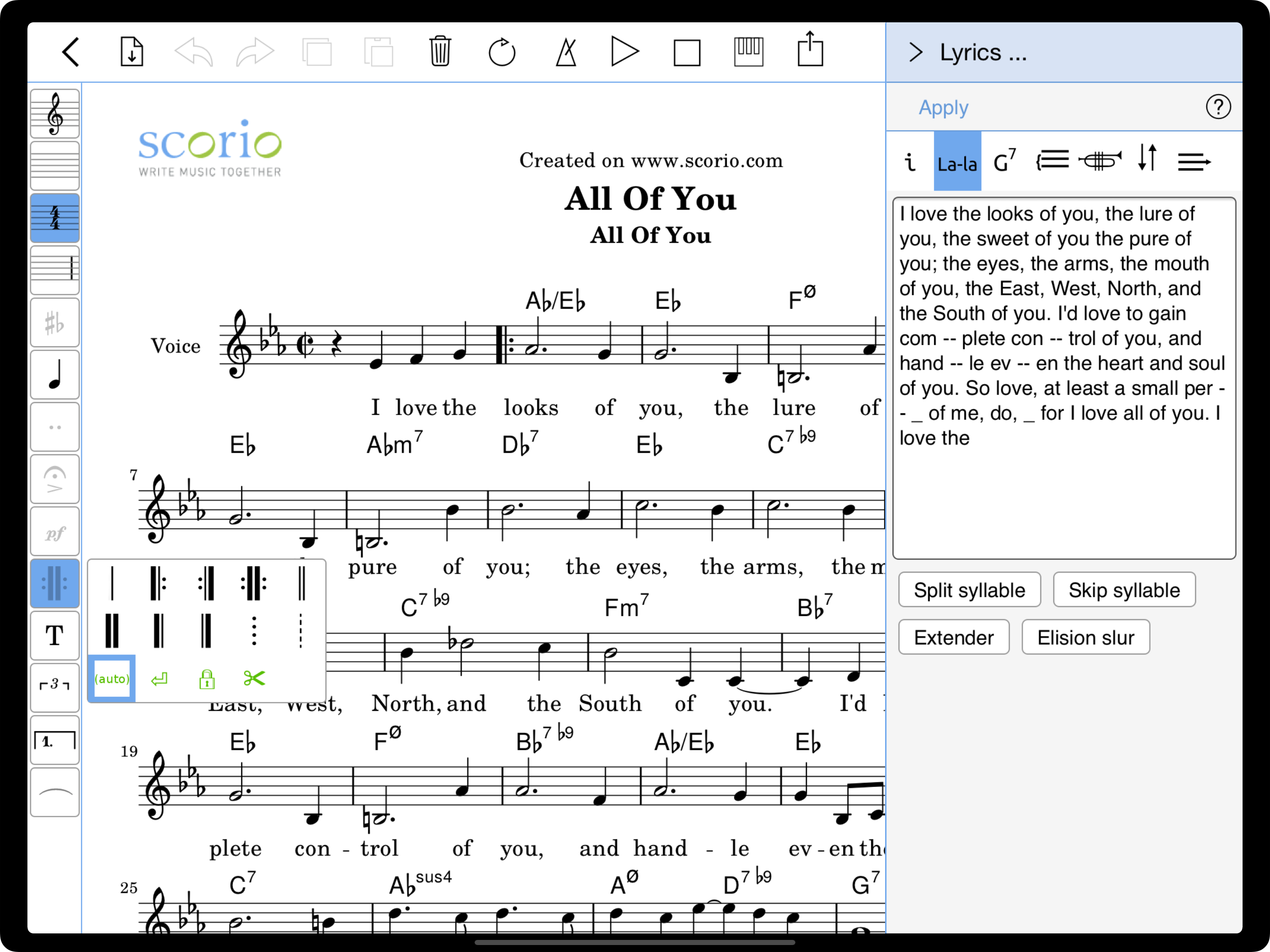The width and height of the screenshot is (1270, 952).
Task: Switch to the info i tab
Action: pos(911,161)
